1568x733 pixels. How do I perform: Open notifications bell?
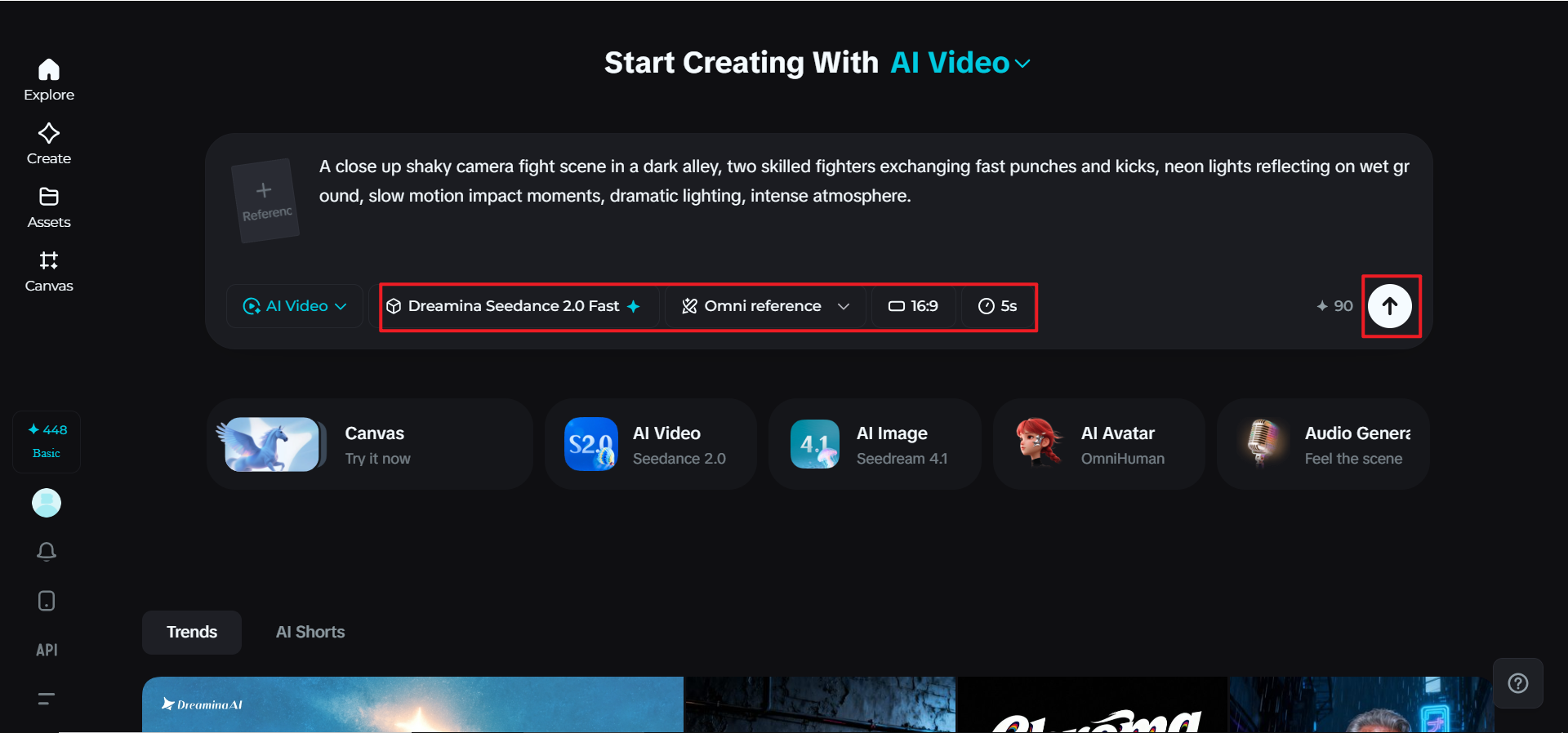pos(47,552)
